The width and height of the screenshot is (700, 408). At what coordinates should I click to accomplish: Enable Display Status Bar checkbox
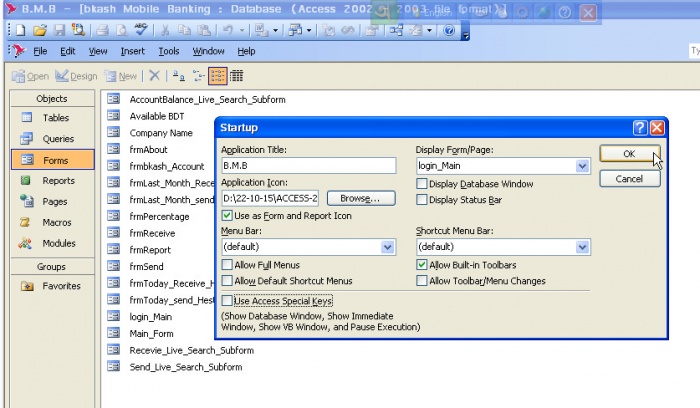421,200
